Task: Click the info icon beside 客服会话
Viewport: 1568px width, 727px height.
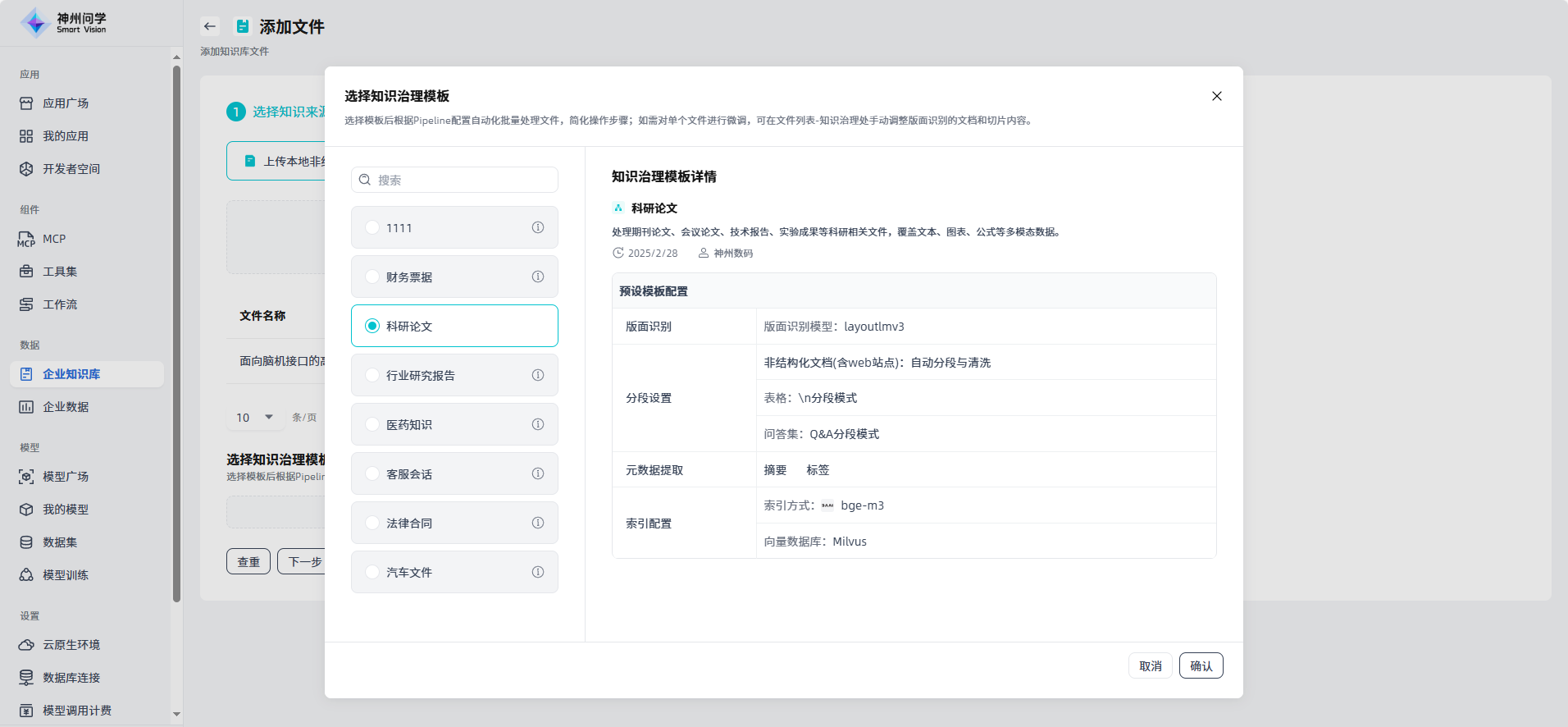Action: (538, 473)
